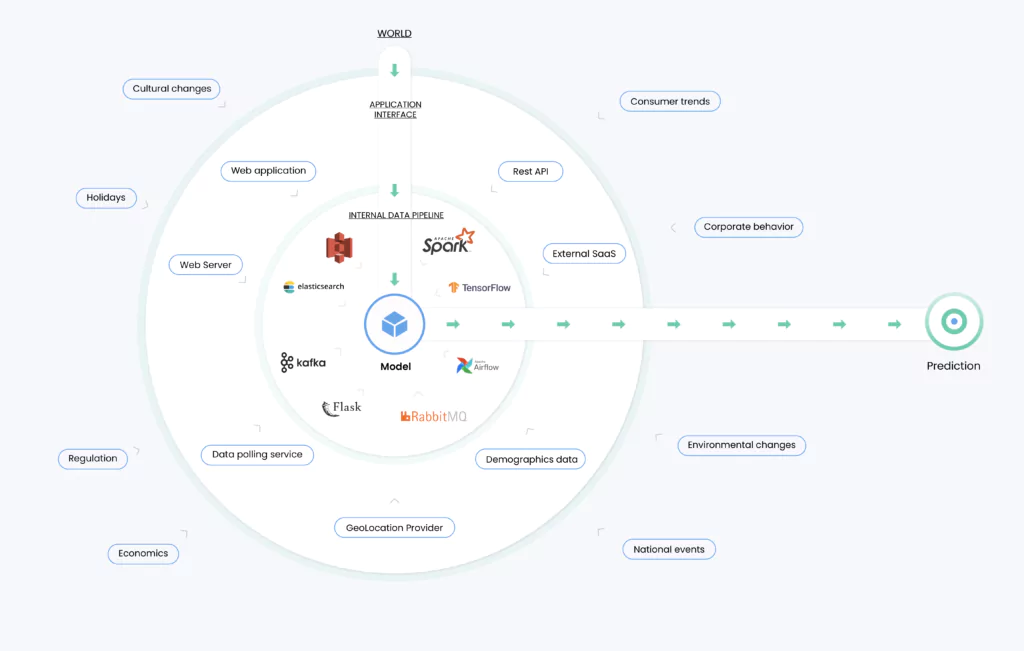Click the Prediction label text
The height and width of the screenshot is (651, 1024).
pyautogui.click(x=953, y=366)
